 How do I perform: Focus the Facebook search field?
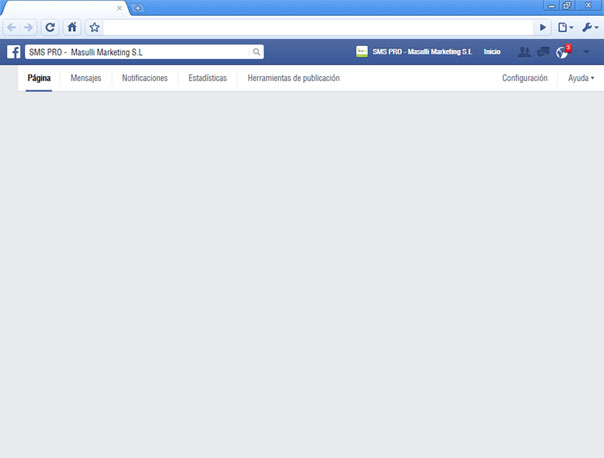point(144,52)
